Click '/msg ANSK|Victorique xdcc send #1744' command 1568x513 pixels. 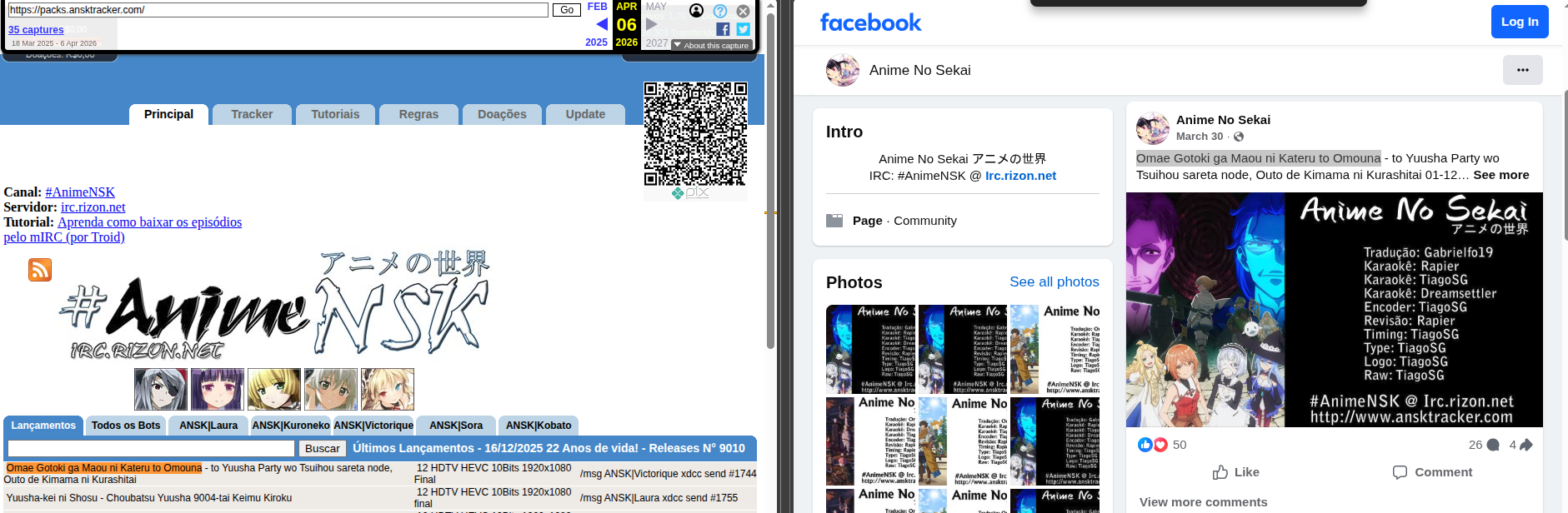pyautogui.click(x=669, y=474)
